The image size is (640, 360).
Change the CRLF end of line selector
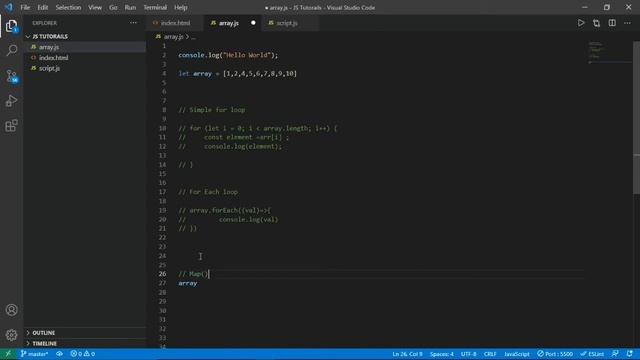490,354
